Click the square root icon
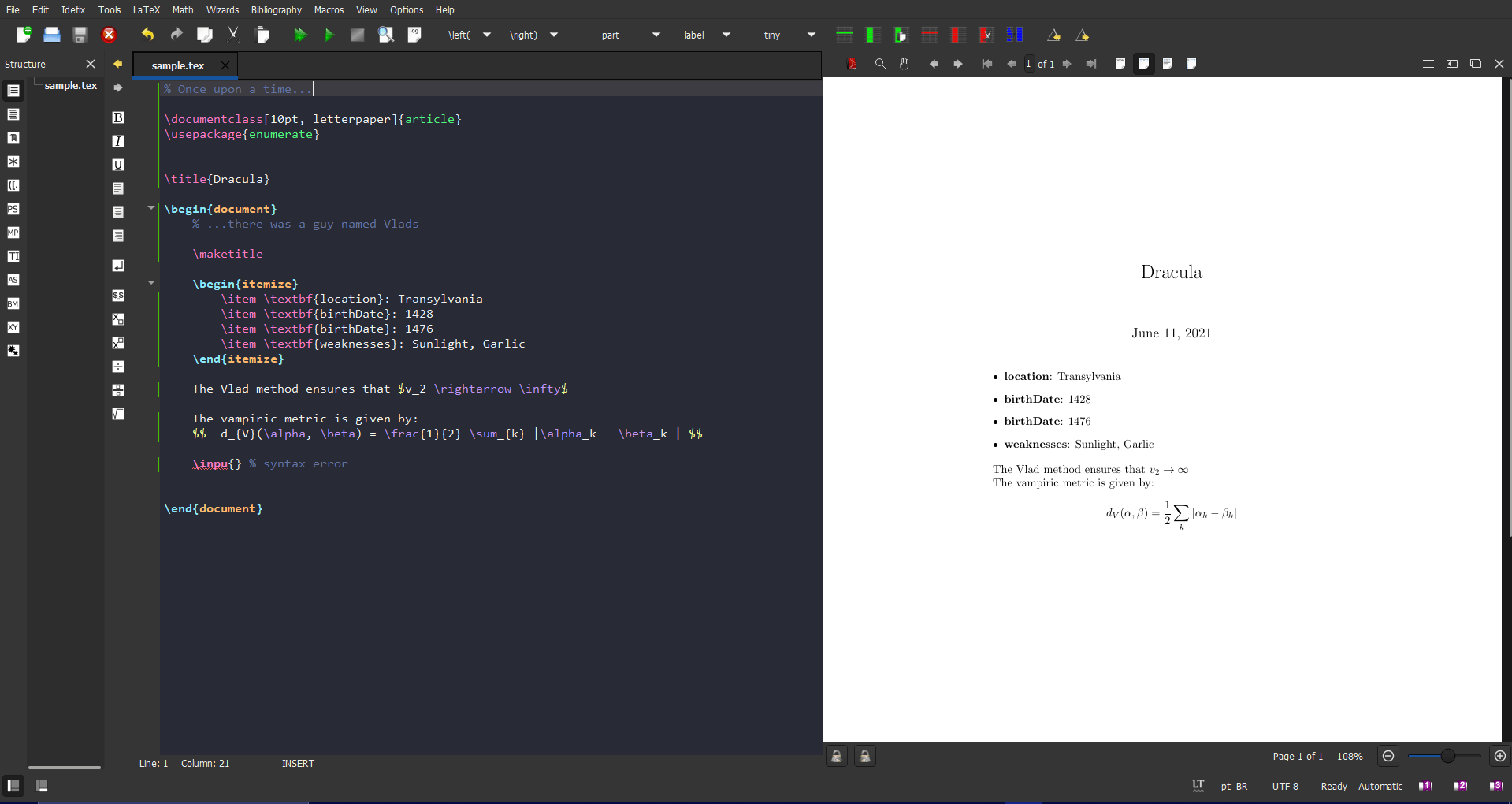1512x804 pixels. [118, 414]
